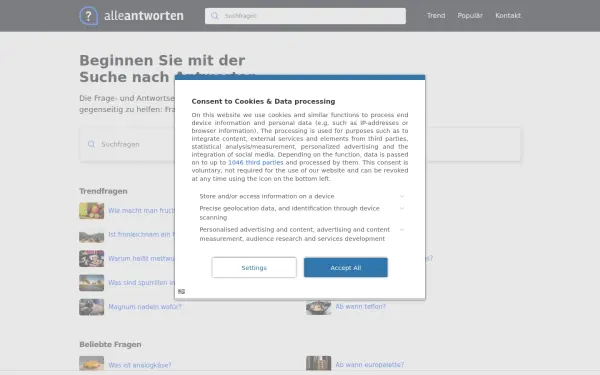The width and height of the screenshot is (600, 375).
Task: Click the alleantworten question mark logo
Action: (88, 16)
